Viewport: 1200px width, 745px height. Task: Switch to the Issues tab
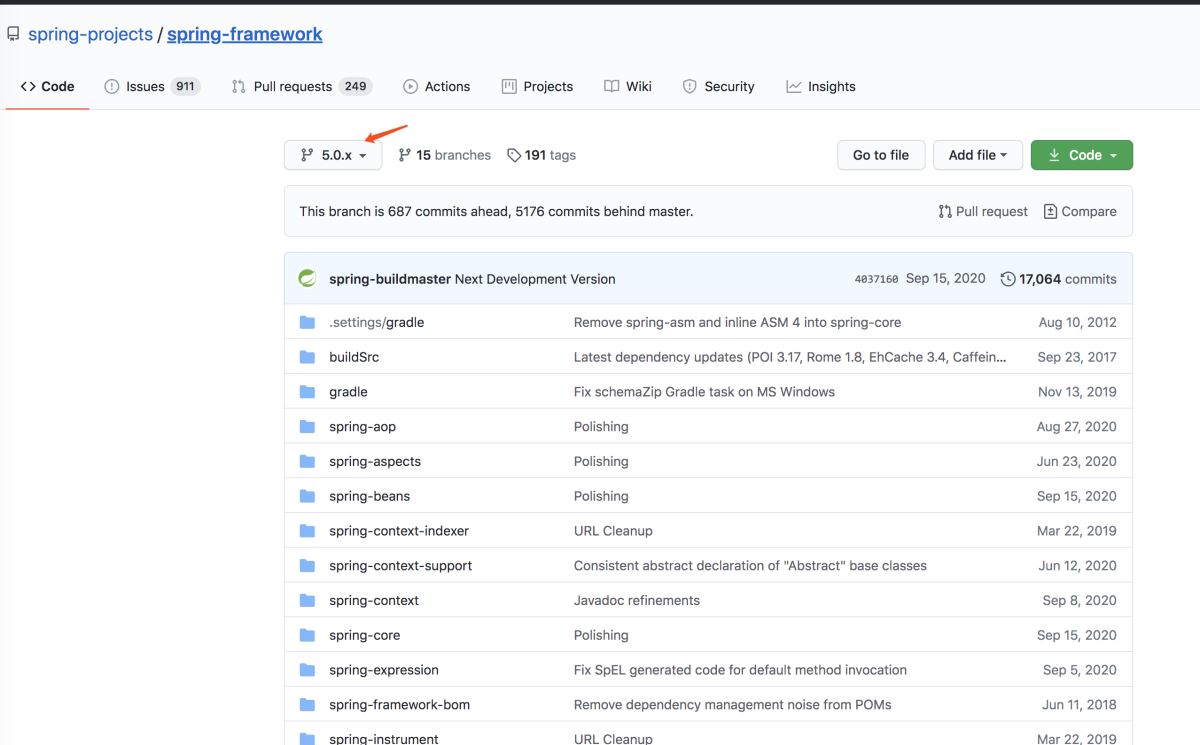point(152,86)
